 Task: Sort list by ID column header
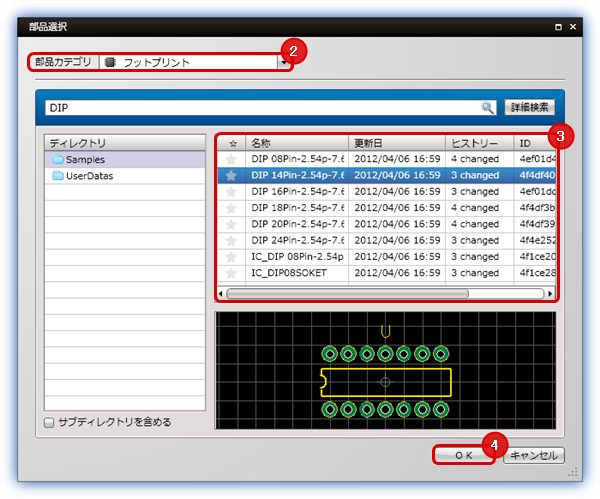point(535,143)
